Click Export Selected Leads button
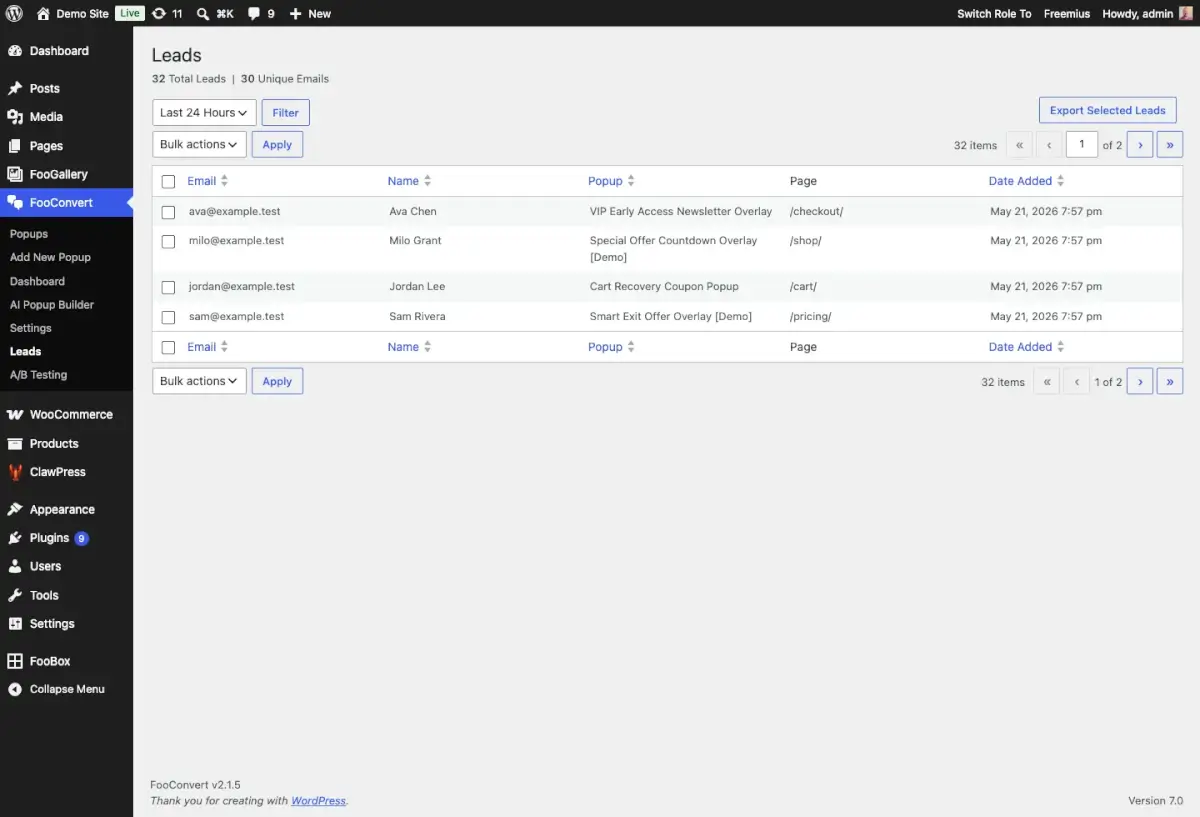Image resolution: width=1200 pixels, height=817 pixels. pos(1108,110)
